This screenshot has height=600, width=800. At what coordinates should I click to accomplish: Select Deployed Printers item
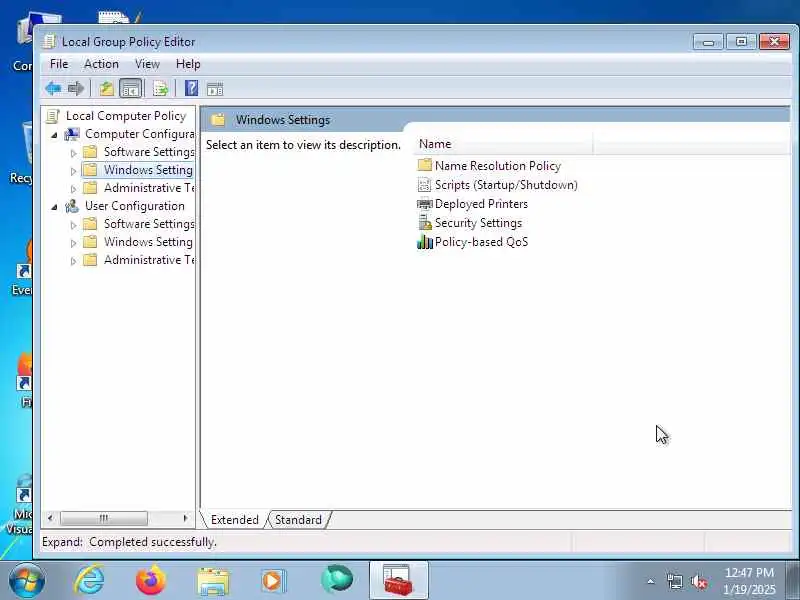coord(472,204)
